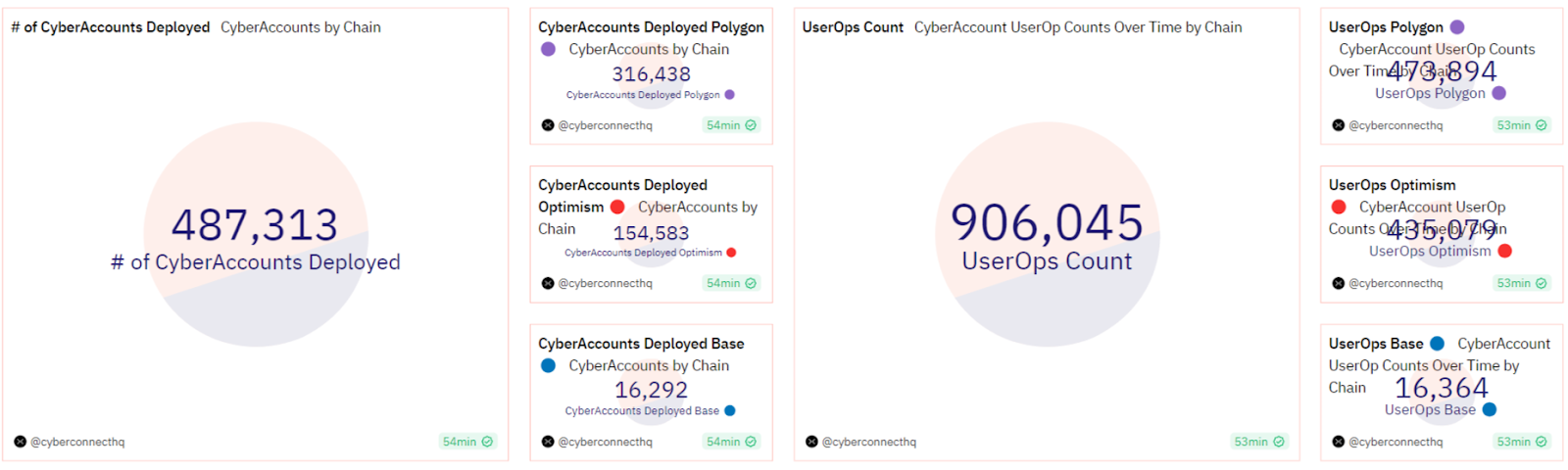Open @cyberconnecthq link in UserOps Polygon card

point(1396,125)
